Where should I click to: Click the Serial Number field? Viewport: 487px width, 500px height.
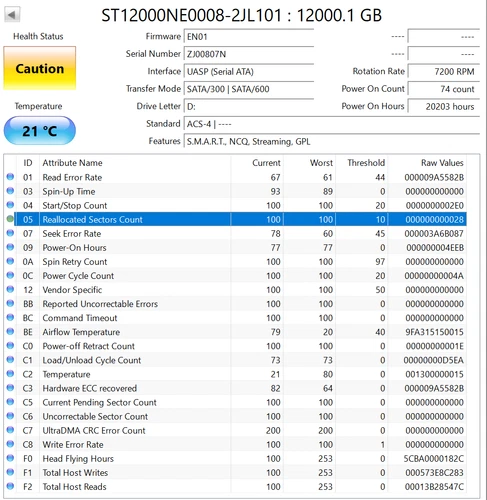(x=249, y=54)
